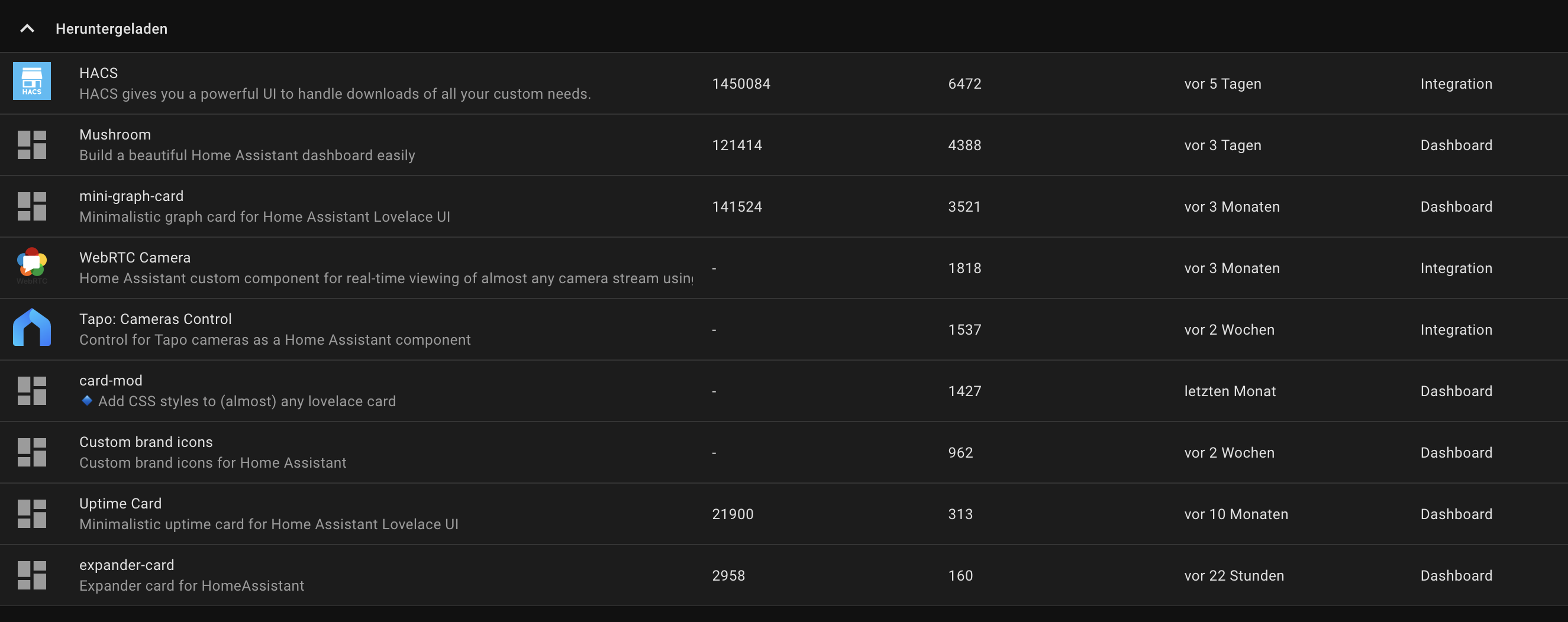Select the card-mod repository name
1568x622 pixels.
[x=111, y=380]
